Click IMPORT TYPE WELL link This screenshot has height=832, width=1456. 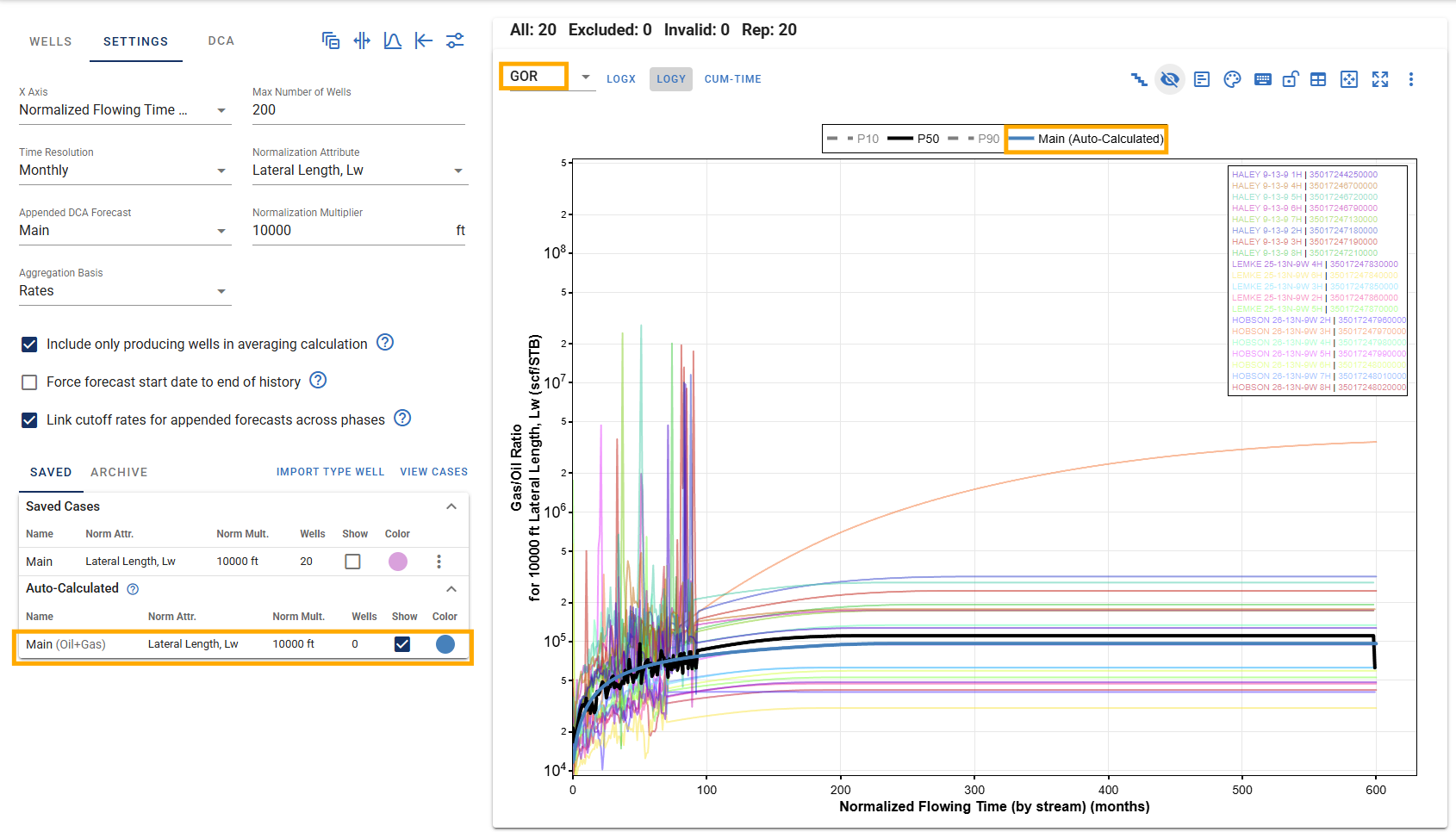tap(330, 472)
